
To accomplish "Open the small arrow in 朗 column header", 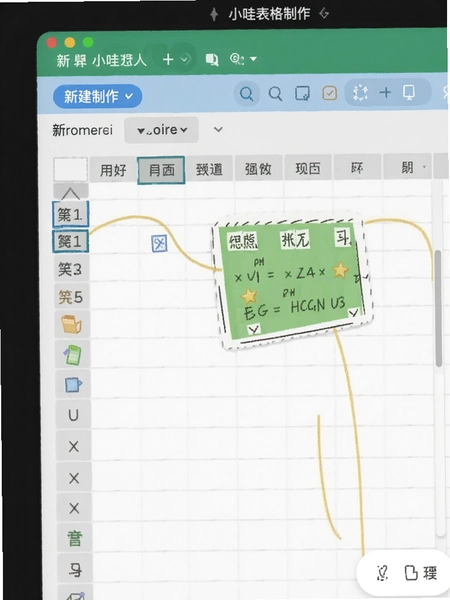I will coord(424,167).
